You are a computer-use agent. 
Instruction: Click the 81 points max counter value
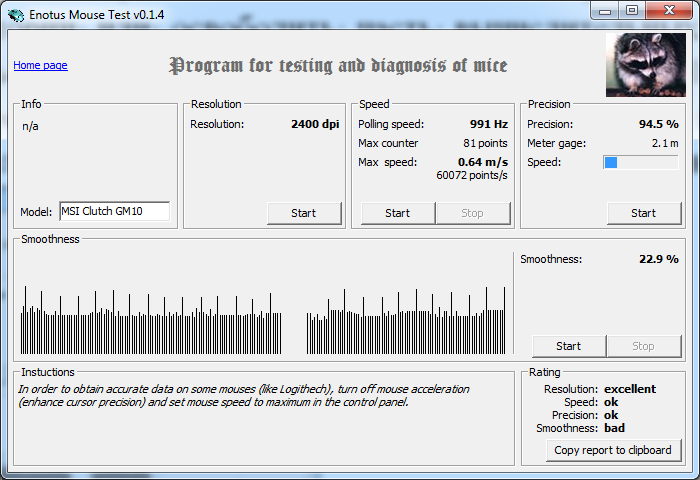point(485,143)
